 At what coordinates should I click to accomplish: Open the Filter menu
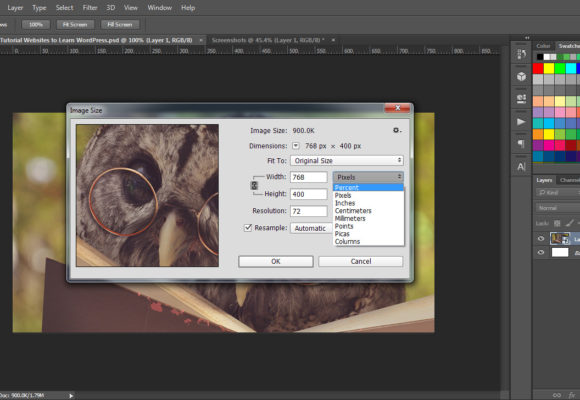tap(90, 8)
